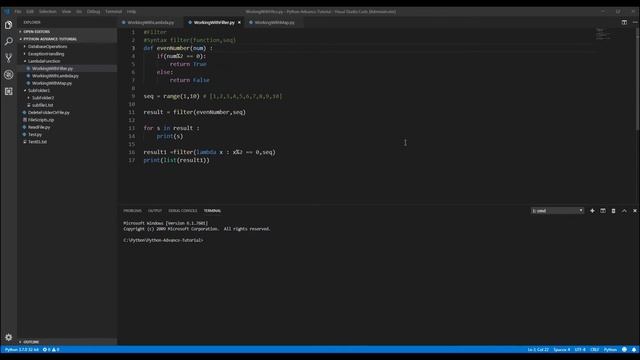Viewport: 640px width, 360px height.
Task: Click the split editor icon
Action: pyautogui.click(x=624, y=22)
